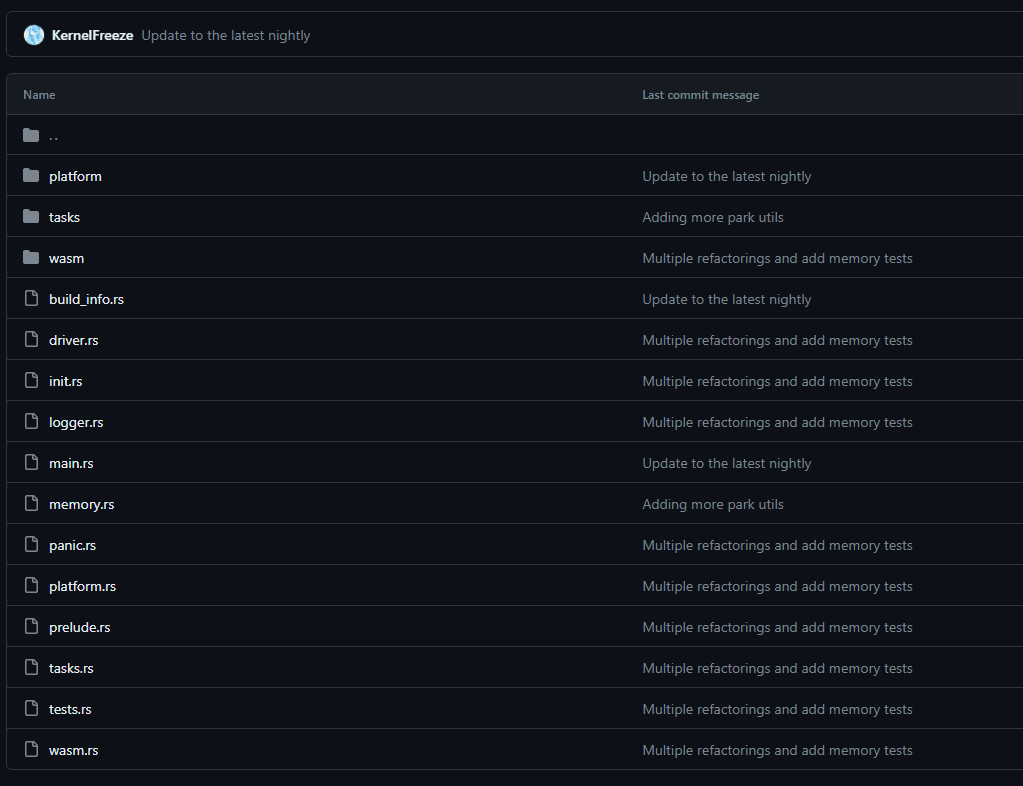This screenshot has height=786, width=1023.
Task: View the commit message beside wasm.rs
Action: point(776,750)
